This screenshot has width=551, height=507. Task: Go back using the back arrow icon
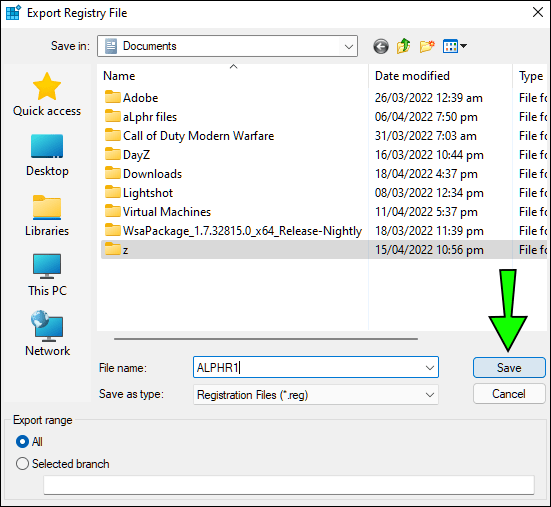coord(381,46)
